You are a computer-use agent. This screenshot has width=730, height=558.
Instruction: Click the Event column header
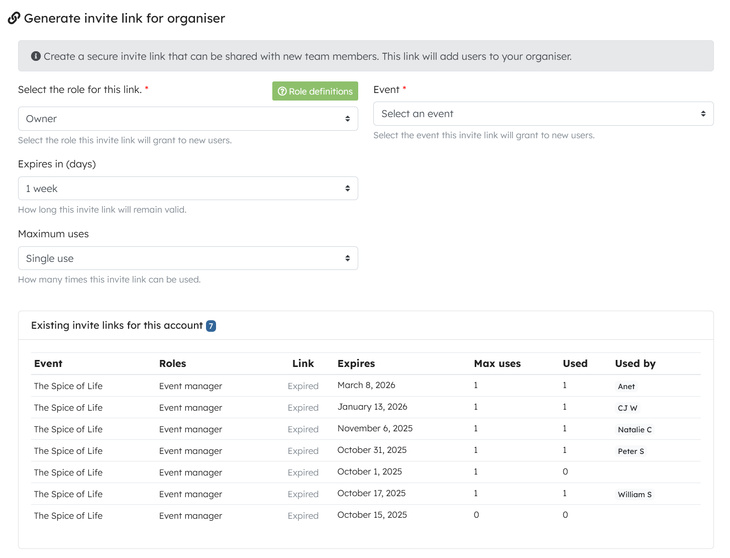[48, 363]
